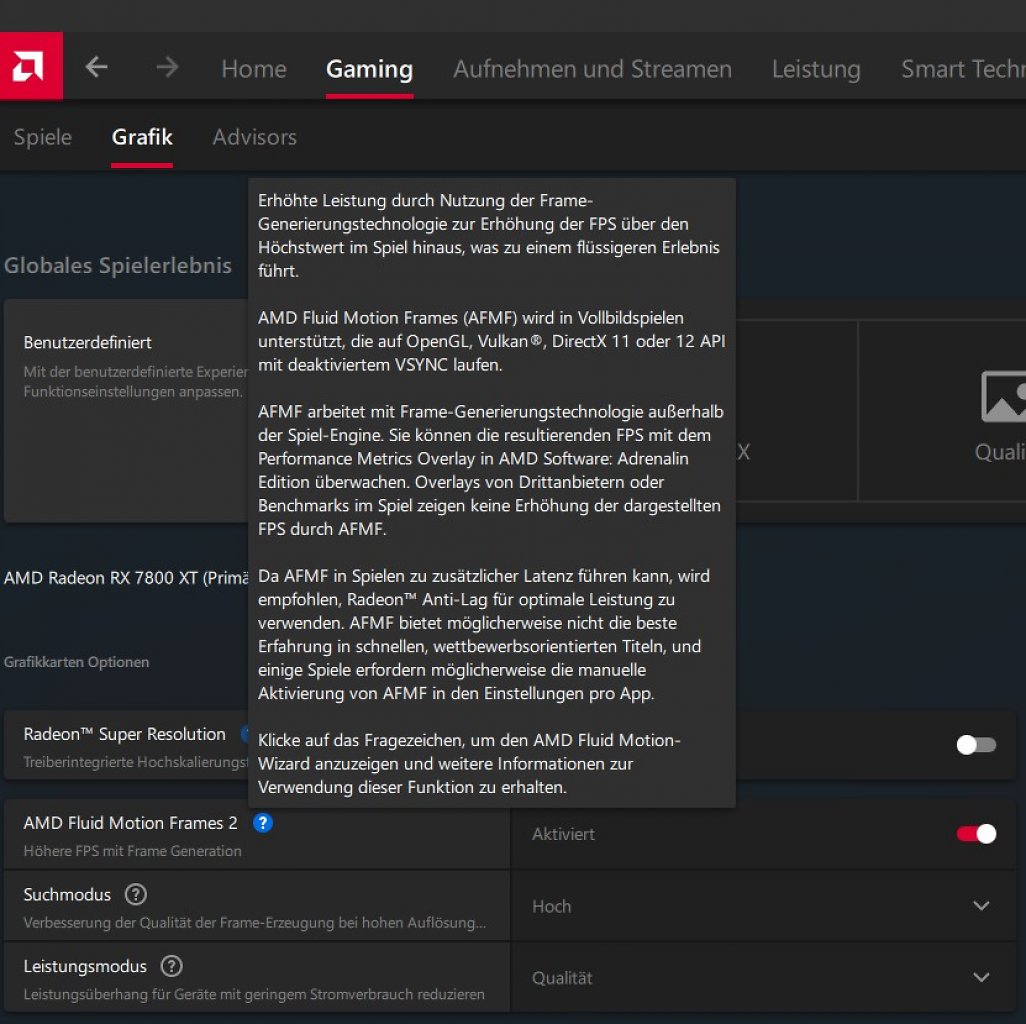Click the Radeon Super Resolution label
This screenshot has width=1026, height=1024.
(x=124, y=734)
